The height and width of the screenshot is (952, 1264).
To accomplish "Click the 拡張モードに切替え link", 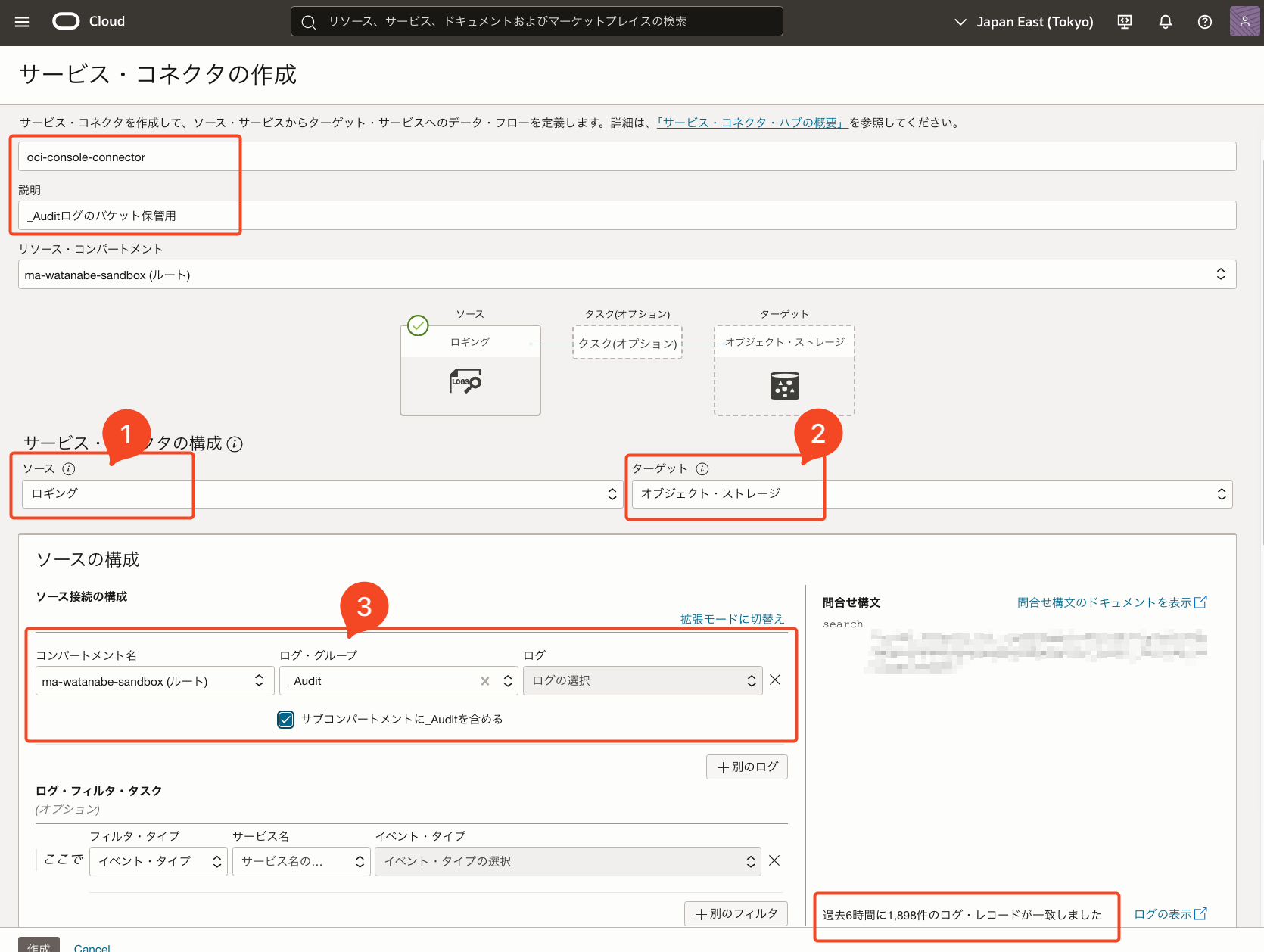I will (x=731, y=619).
